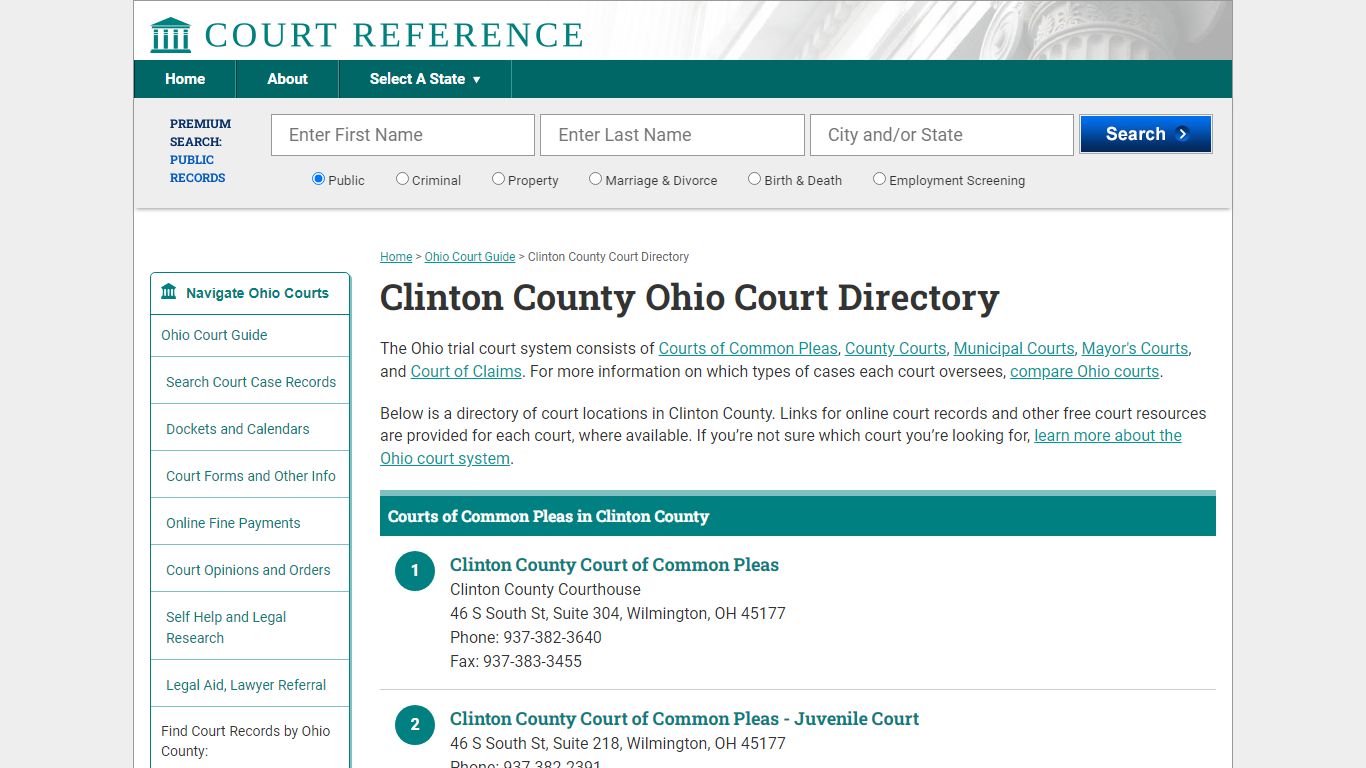Open the Courts of Common Pleas link
1366x768 pixels.
(748, 348)
